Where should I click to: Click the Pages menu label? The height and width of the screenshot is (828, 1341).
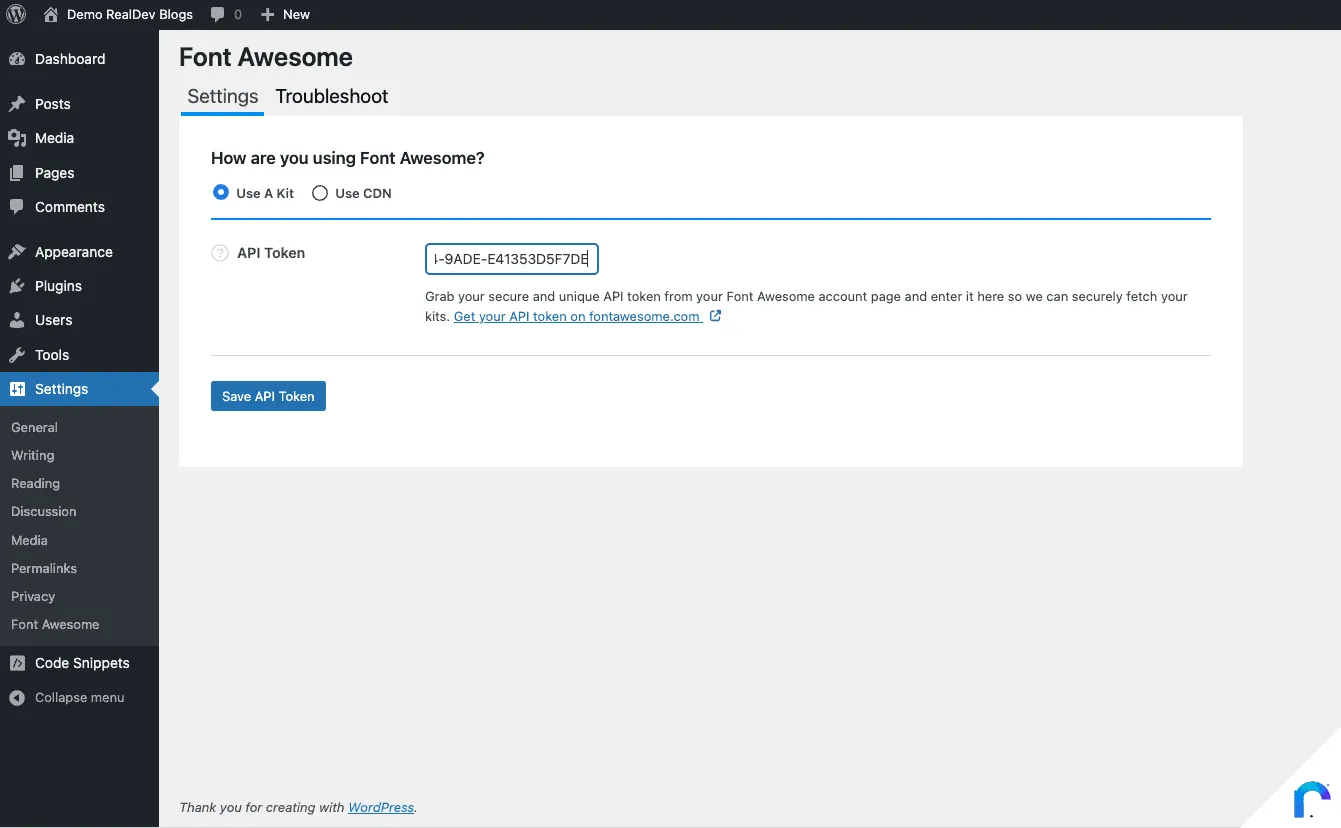55,173
